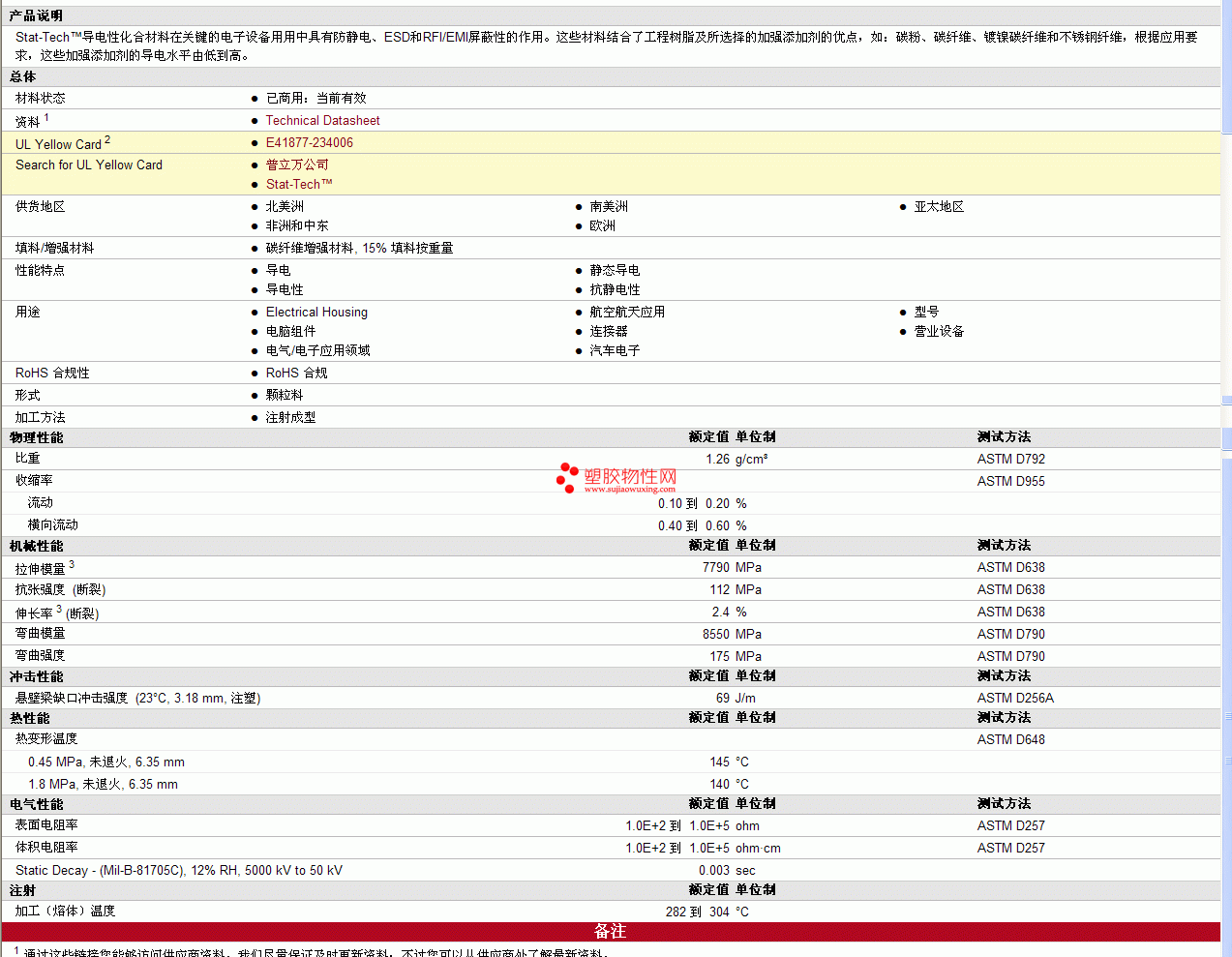The width and height of the screenshot is (1232, 957).
Task: Click the 抗静电性 feature entry
Action: coord(615,289)
